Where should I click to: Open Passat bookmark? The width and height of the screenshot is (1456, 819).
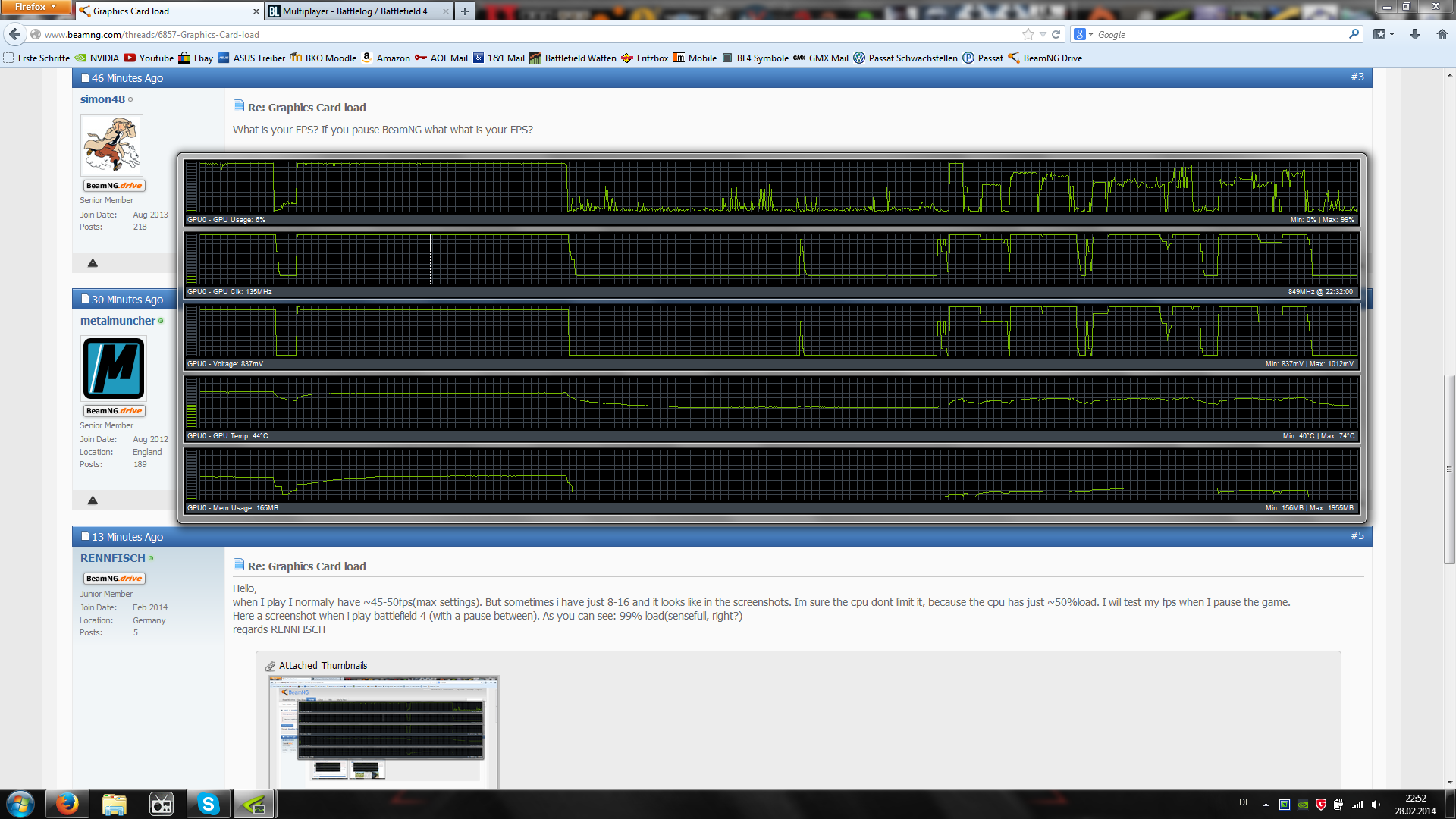tap(983, 58)
